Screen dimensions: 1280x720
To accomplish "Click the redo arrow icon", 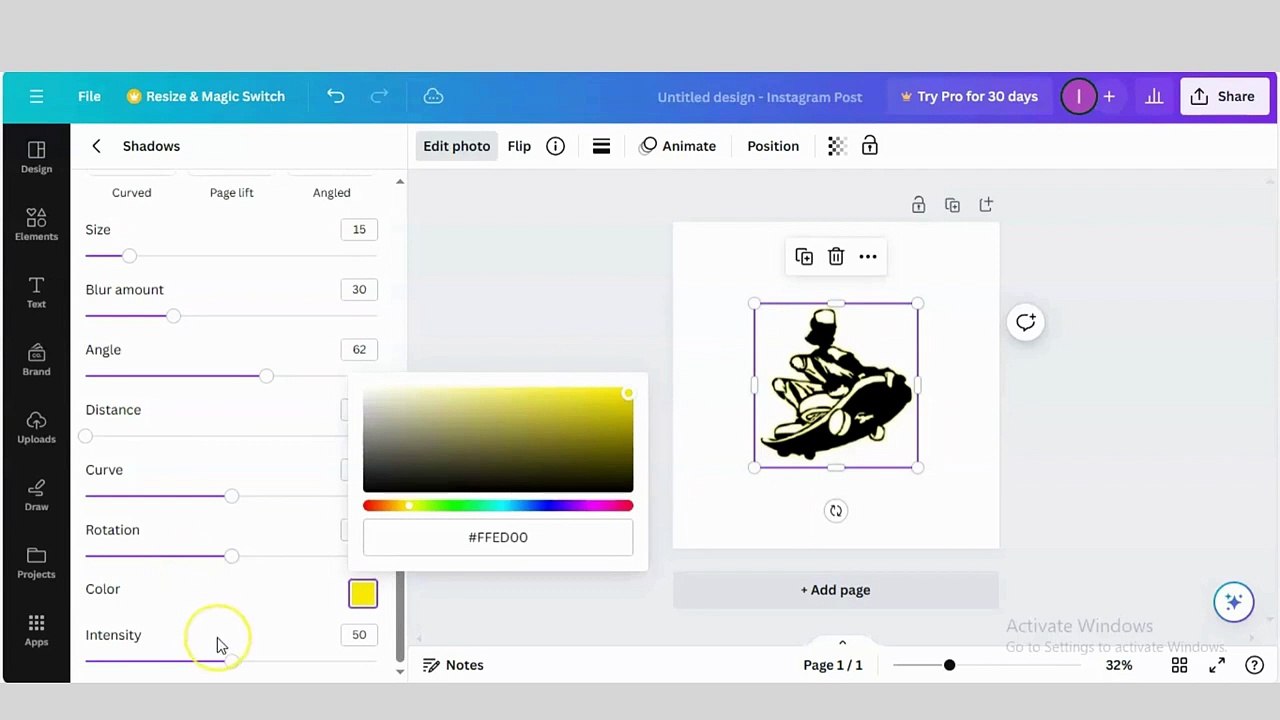I will (x=379, y=96).
